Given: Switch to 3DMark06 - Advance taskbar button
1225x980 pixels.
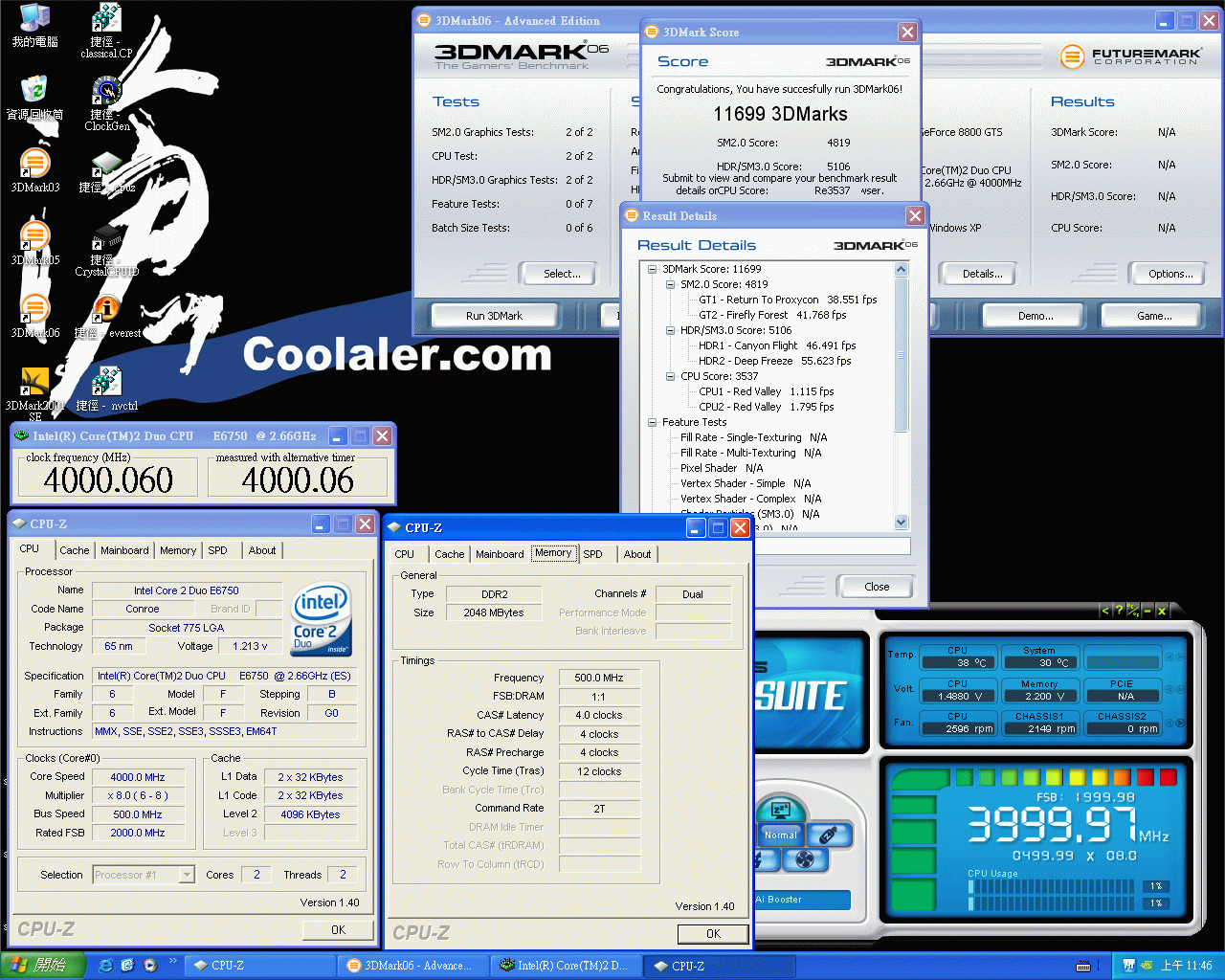Looking at the screenshot, I should [x=415, y=966].
